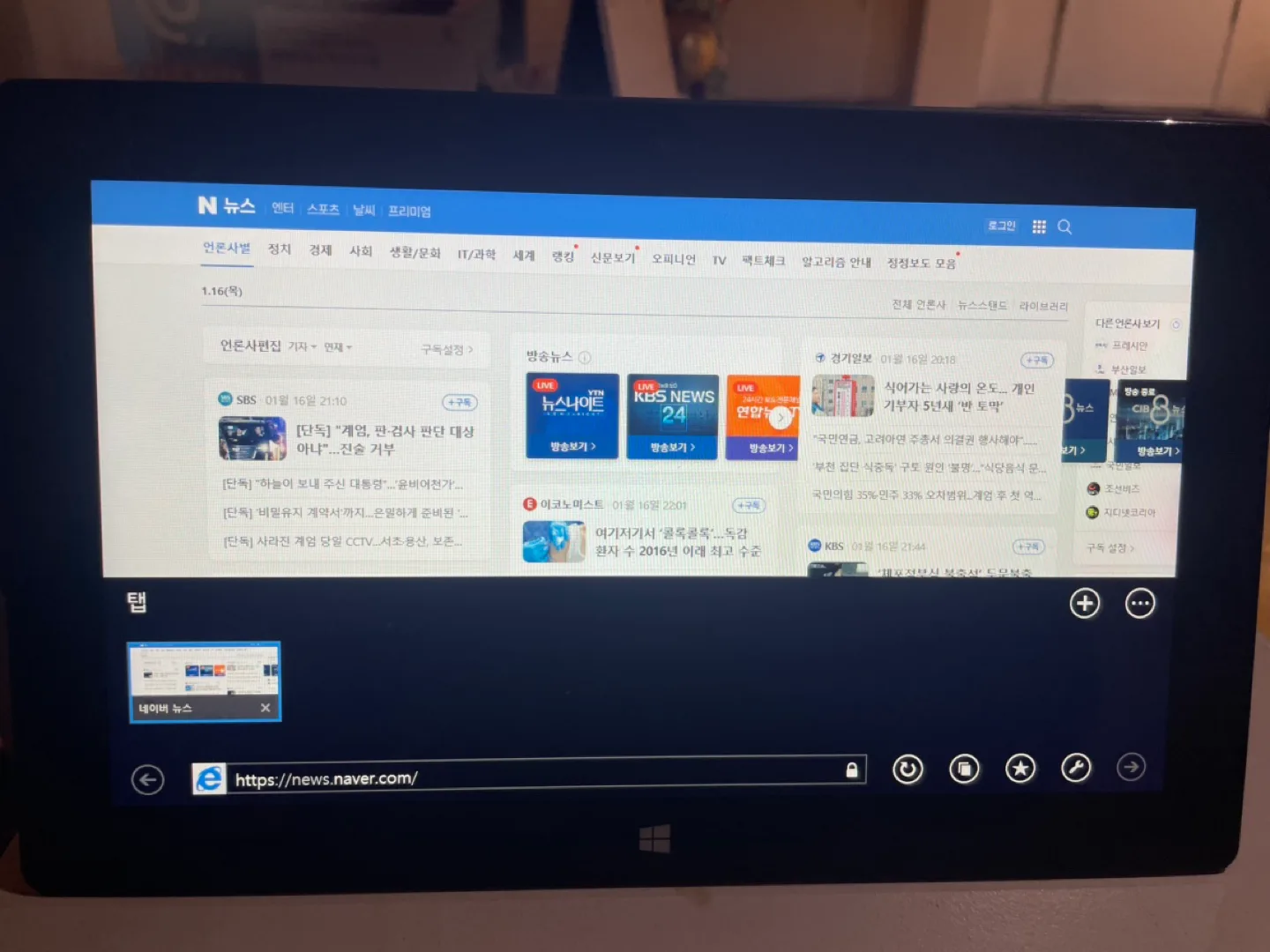The height and width of the screenshot is (952, 1270).
Task: Open headline "계엄, 판·검사 판단 대상 아냐"
Action: tap(385, 440)
